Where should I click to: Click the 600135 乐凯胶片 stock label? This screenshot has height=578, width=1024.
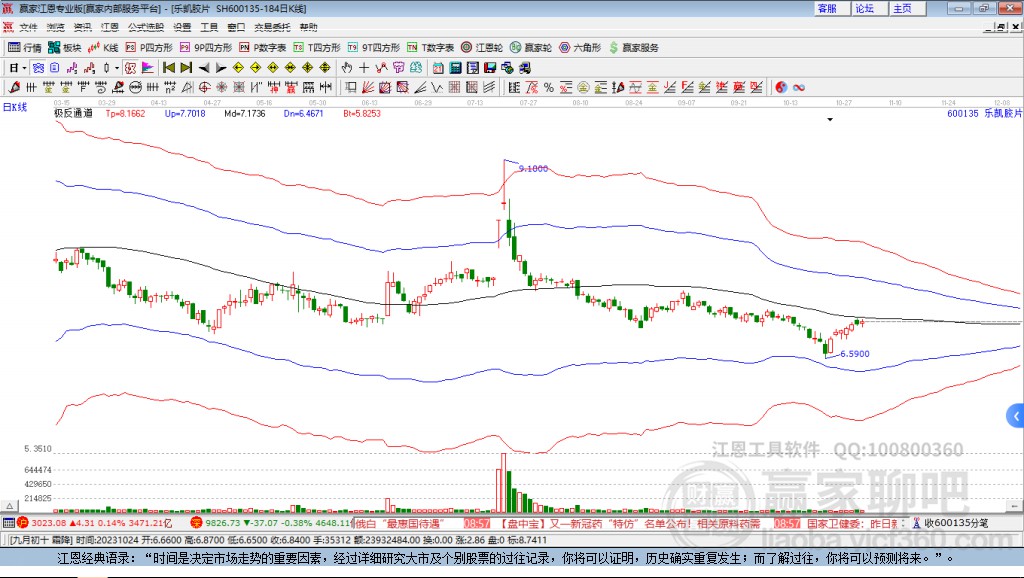984,114
